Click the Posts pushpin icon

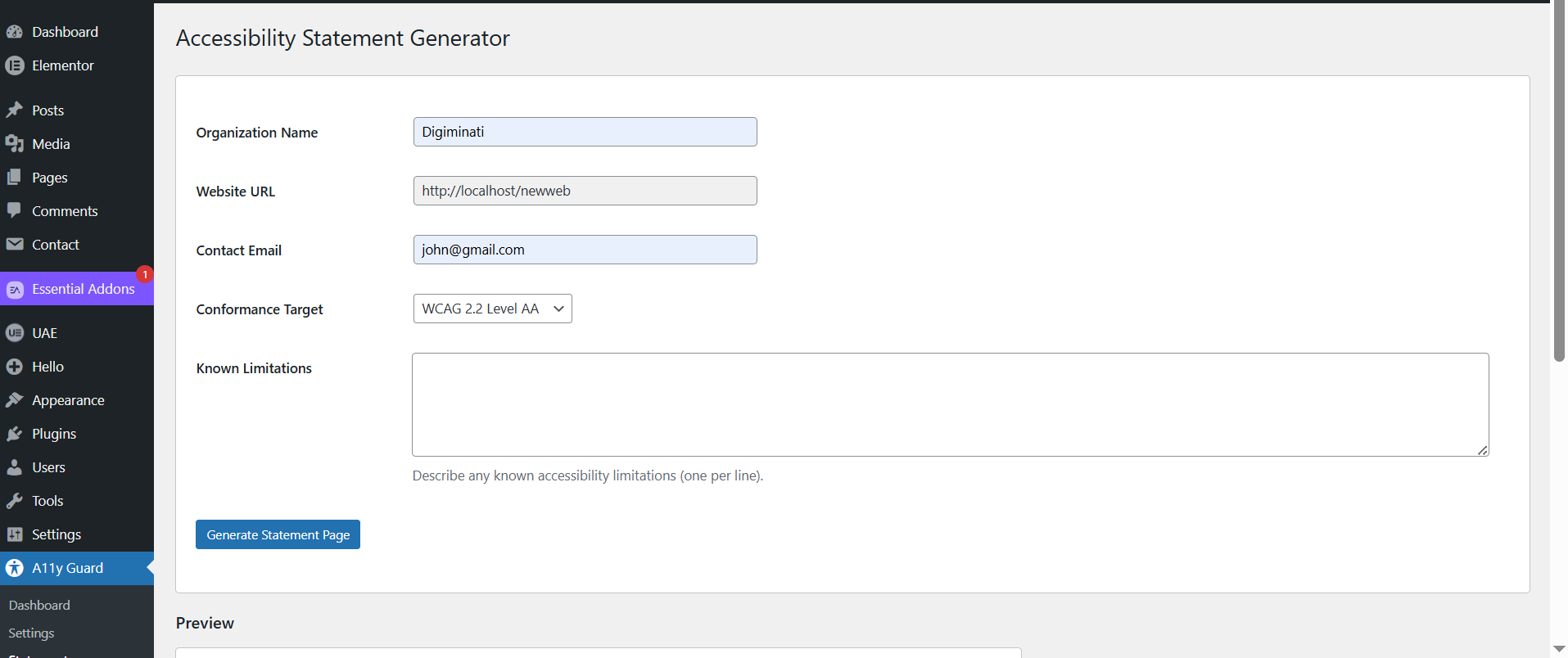15,110
